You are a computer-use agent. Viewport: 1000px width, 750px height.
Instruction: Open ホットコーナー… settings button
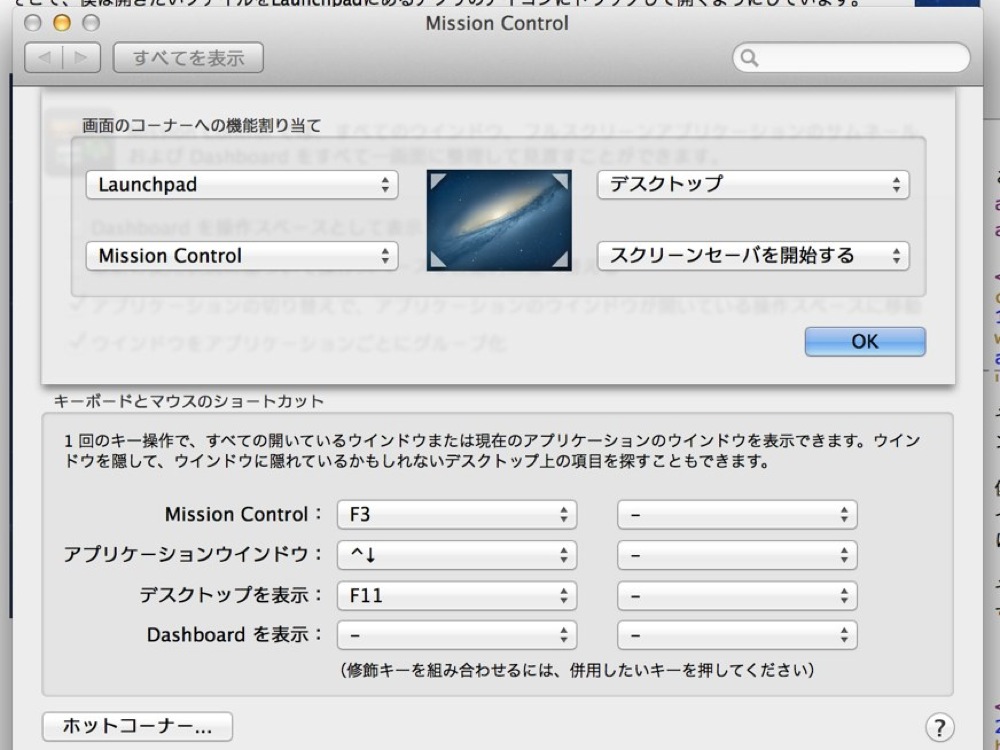(137, 726)
